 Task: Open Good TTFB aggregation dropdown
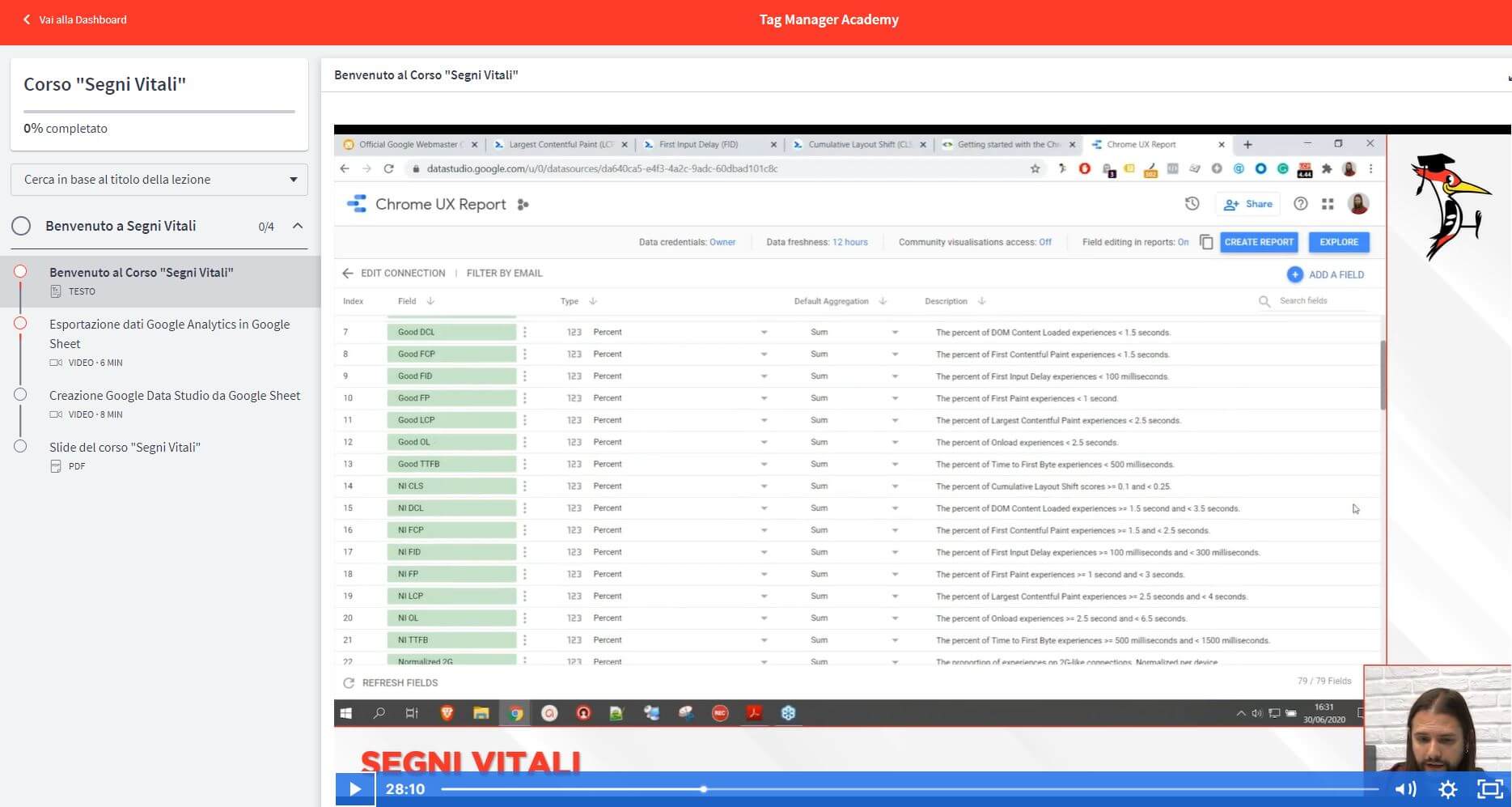tap(895, 465)
